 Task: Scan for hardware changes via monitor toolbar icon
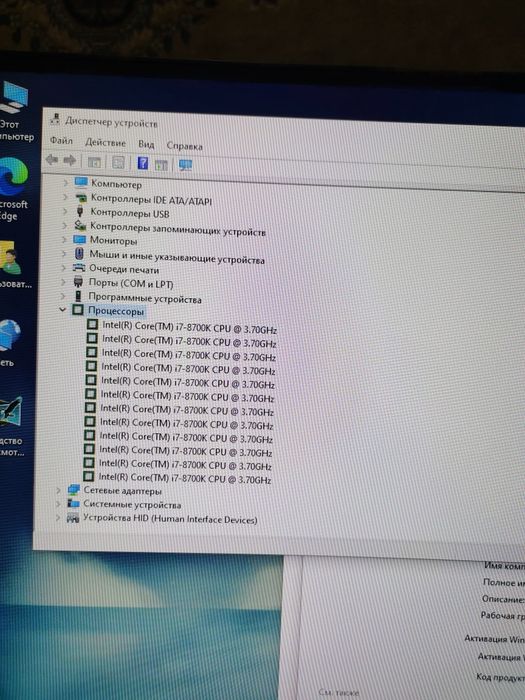[185, 165]
